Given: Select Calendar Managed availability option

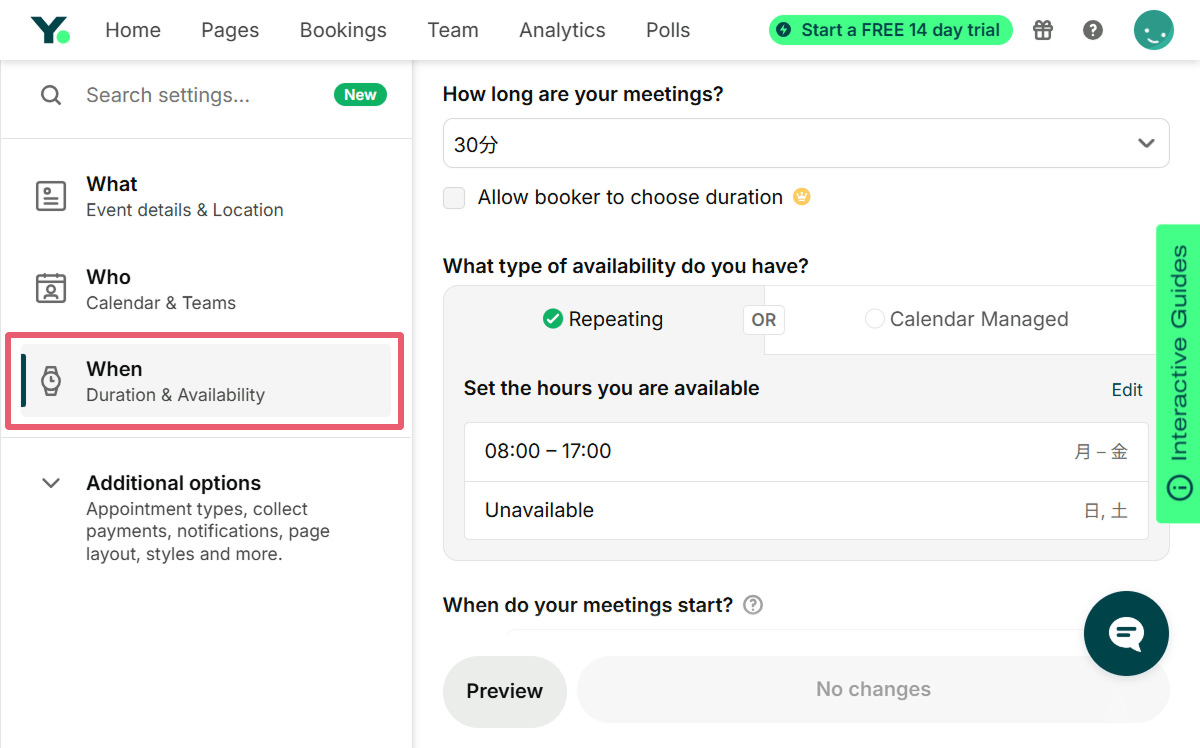Looking at the screenshot, I should [x=966, y=319].
